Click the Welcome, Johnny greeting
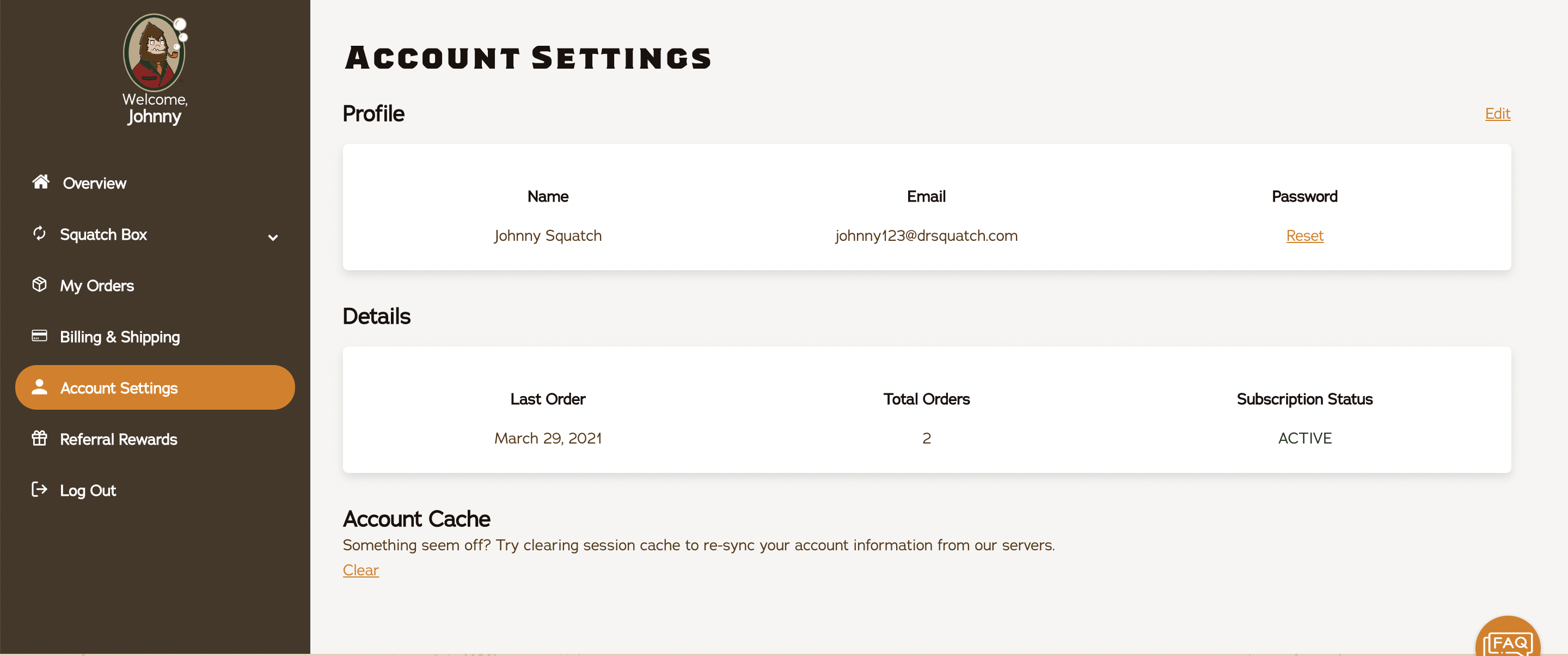Screen dimensions: 1568x656 pos(155,108)
